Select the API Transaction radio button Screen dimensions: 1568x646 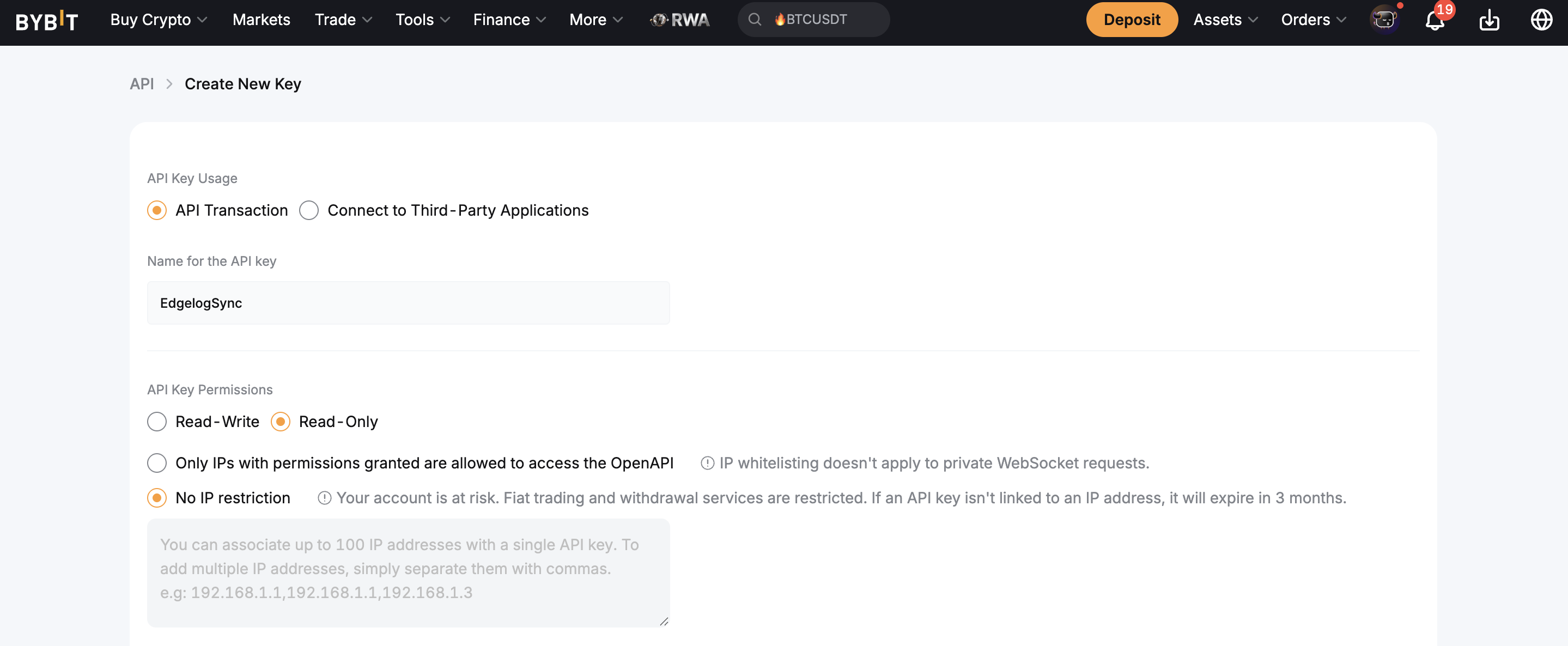[157, 210]
